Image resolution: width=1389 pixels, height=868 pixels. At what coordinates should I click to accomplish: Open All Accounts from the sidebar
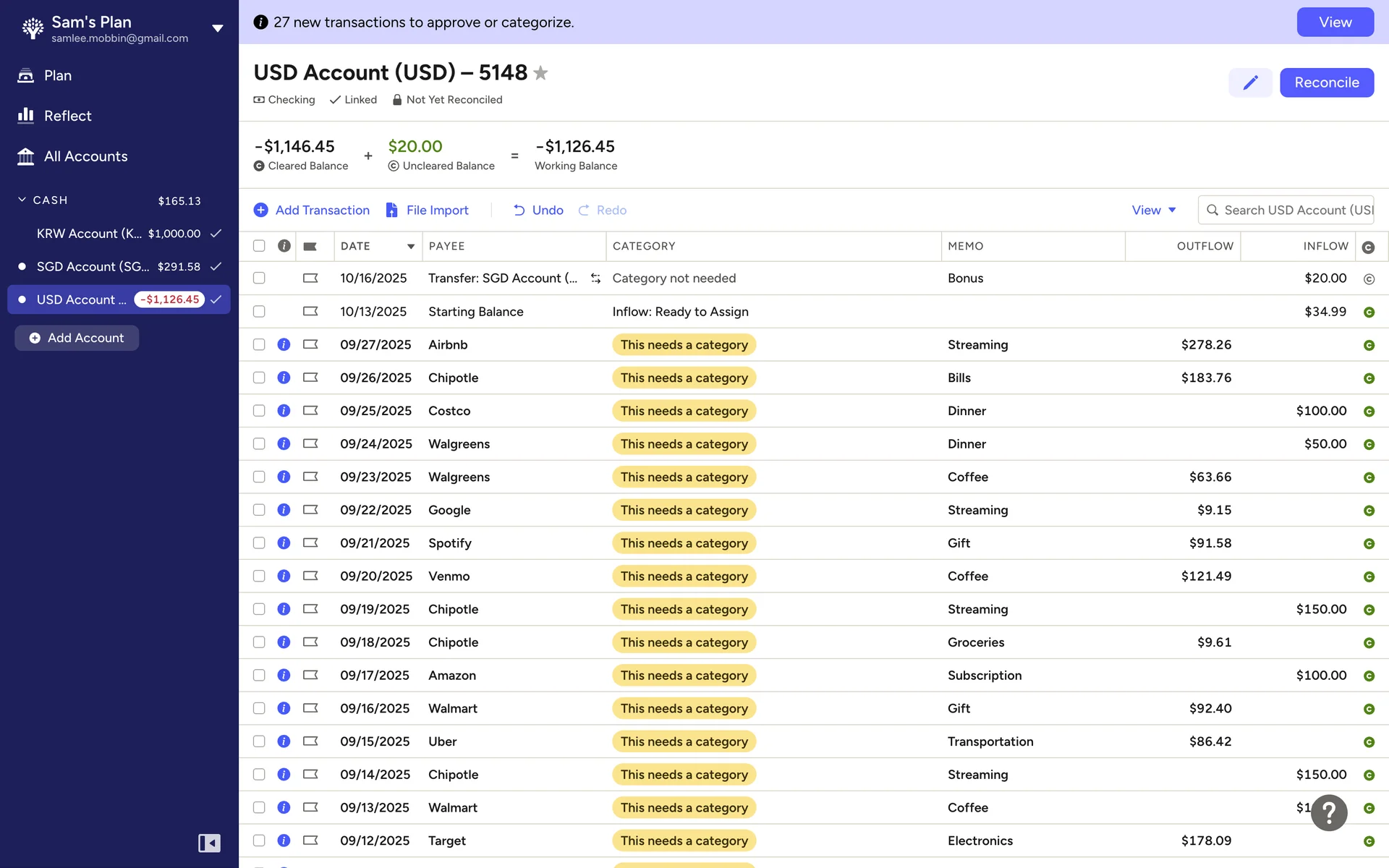click(85, 156)
